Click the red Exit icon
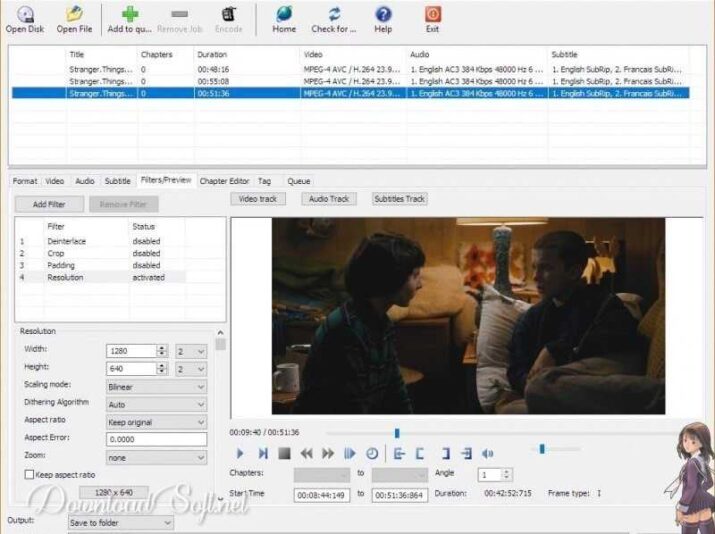 [x=432, y=20]
